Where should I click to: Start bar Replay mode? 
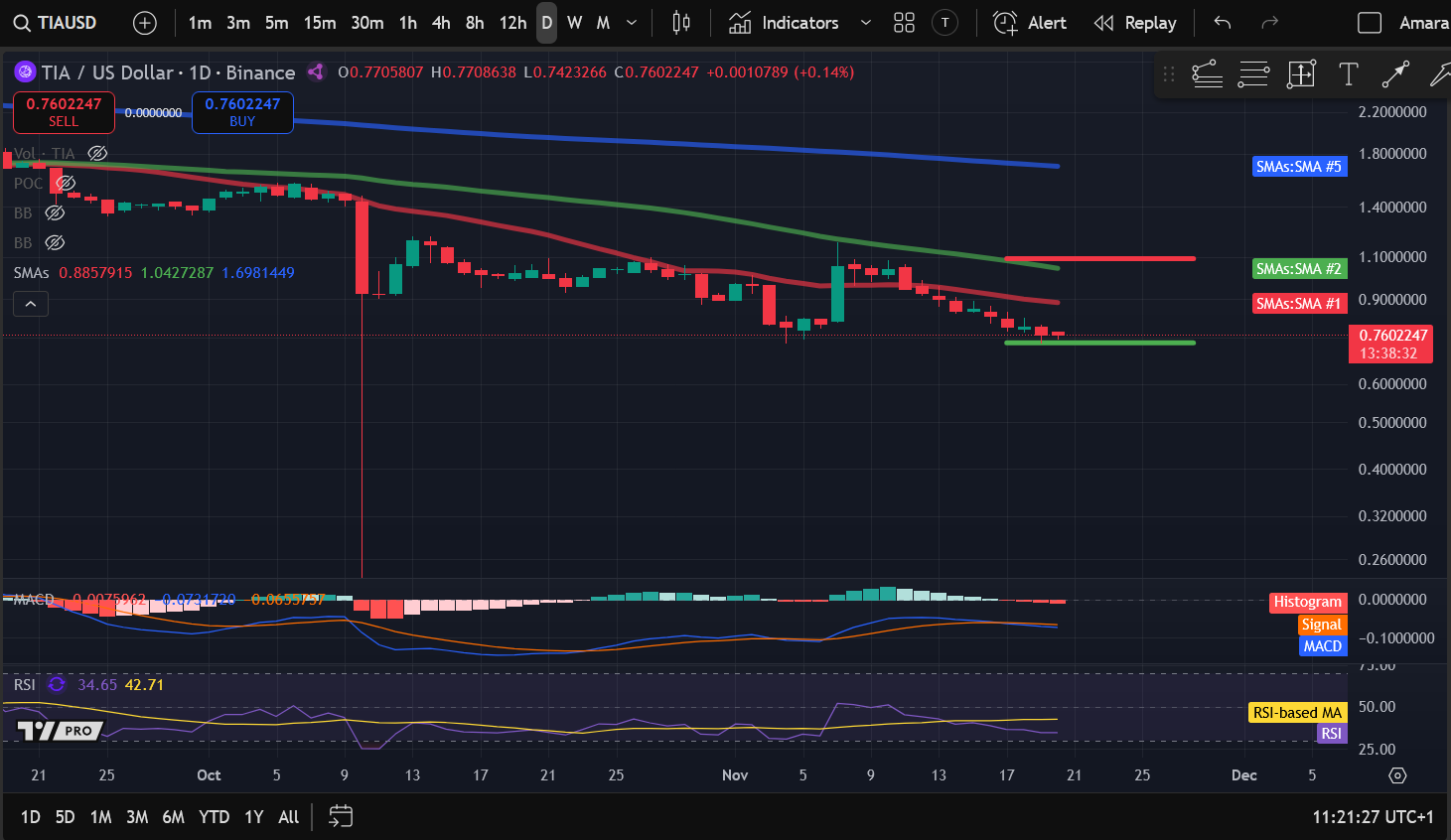1135,22
